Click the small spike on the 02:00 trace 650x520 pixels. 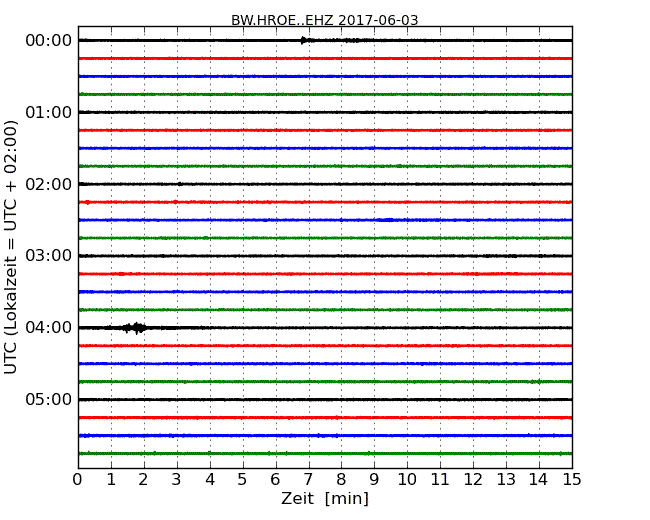pos(179,184)
